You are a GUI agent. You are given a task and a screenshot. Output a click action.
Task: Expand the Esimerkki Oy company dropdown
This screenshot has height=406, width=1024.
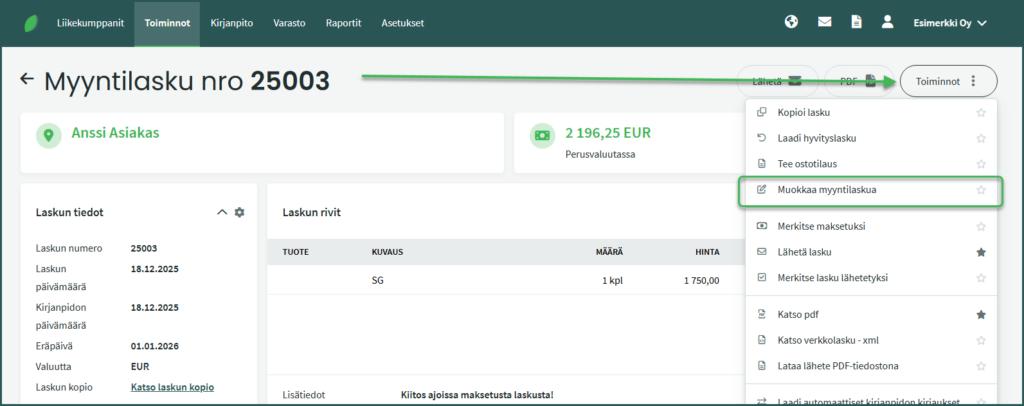click(949, 22)
